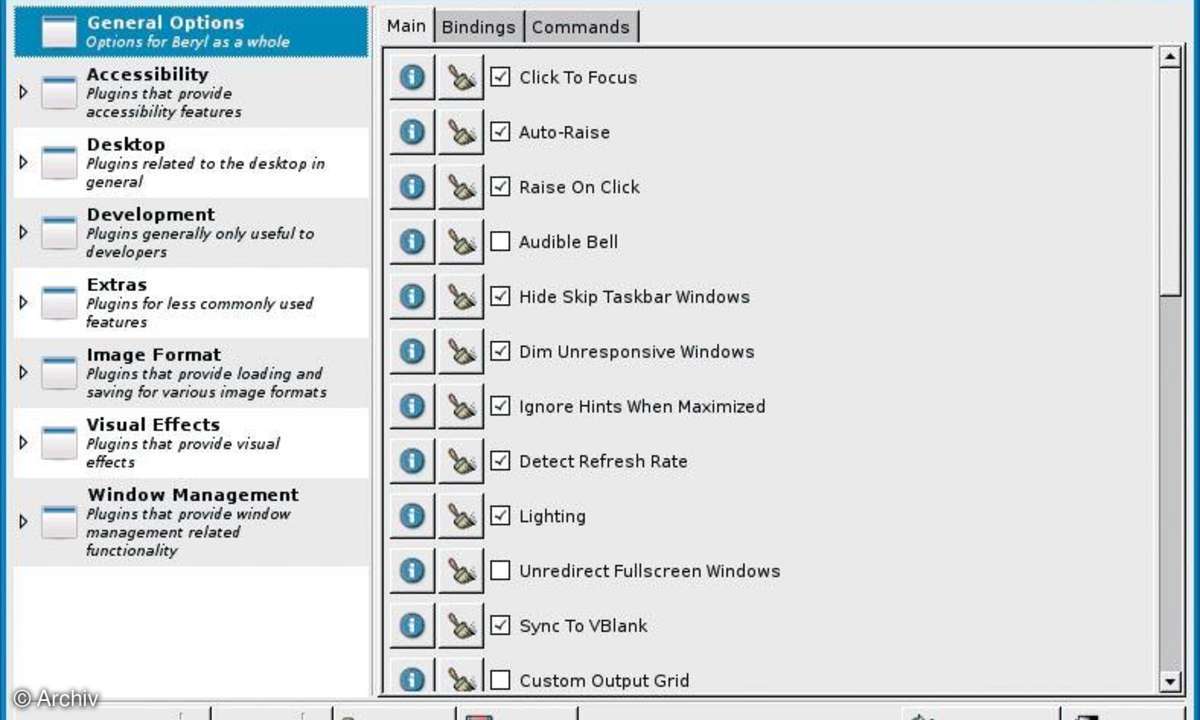Switch to the Main tab
The height and width of the screenshot is (720, 1200).
point(406,26)
